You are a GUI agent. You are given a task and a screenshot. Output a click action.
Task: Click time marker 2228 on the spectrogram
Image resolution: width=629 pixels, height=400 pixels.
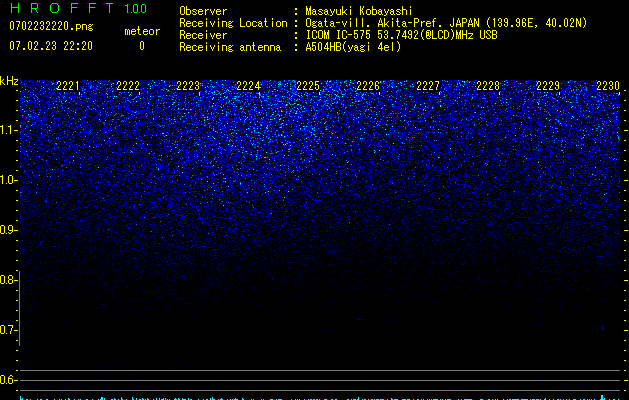tap(488, 85)
